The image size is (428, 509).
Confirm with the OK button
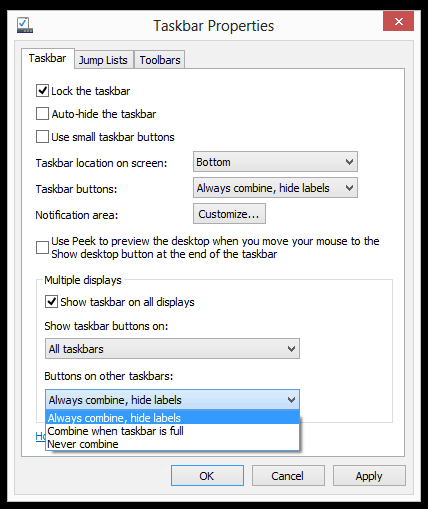click(207, 476)
